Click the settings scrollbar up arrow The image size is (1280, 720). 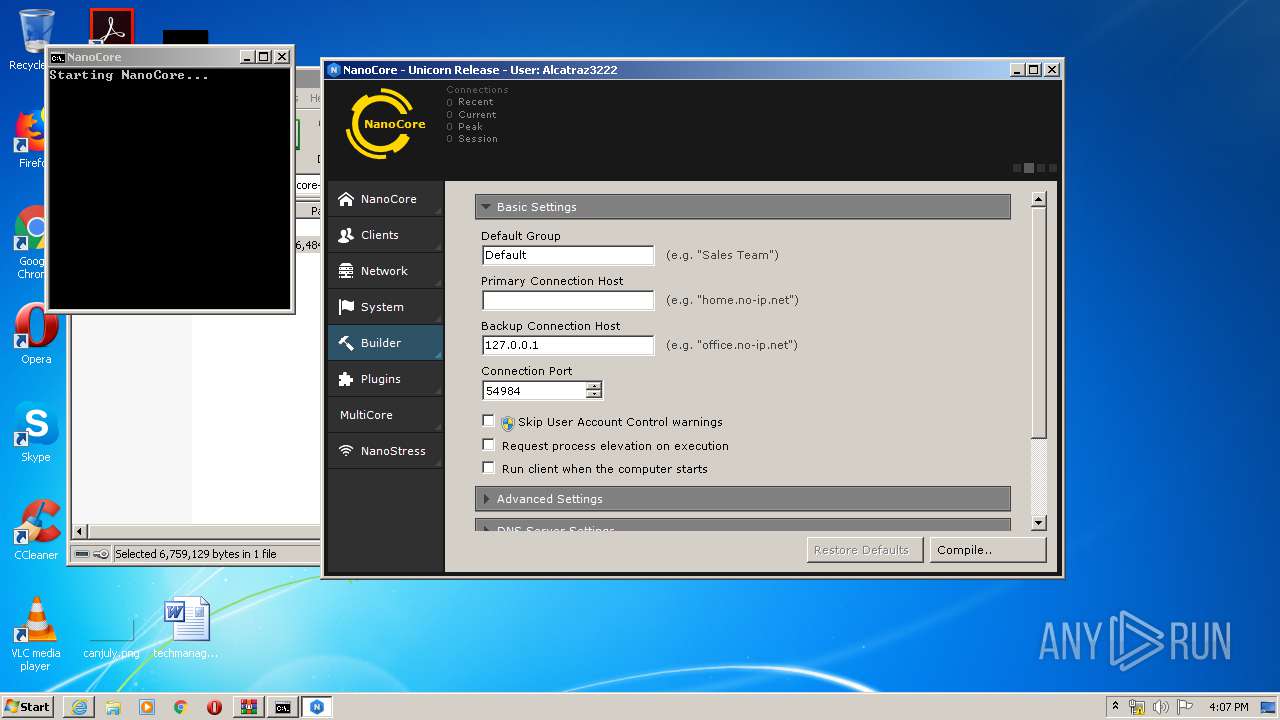point(1038,199)
